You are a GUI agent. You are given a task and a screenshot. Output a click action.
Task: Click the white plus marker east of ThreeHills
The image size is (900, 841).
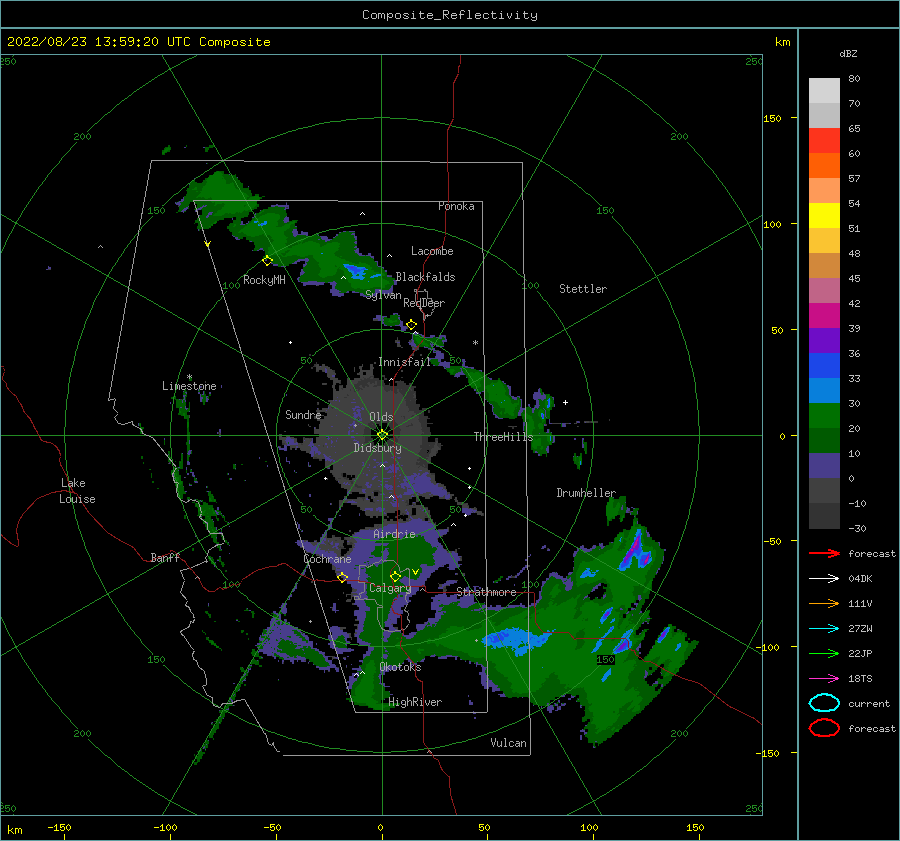point(565,402)
